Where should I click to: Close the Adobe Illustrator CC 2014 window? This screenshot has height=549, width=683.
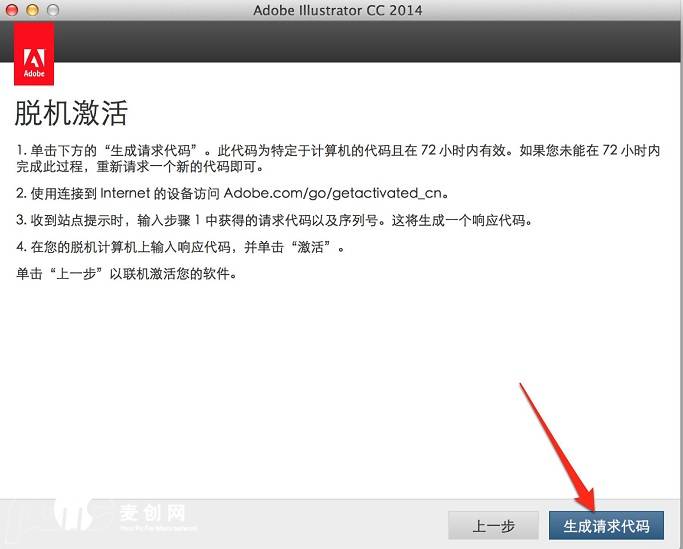[x=13, y=10]
